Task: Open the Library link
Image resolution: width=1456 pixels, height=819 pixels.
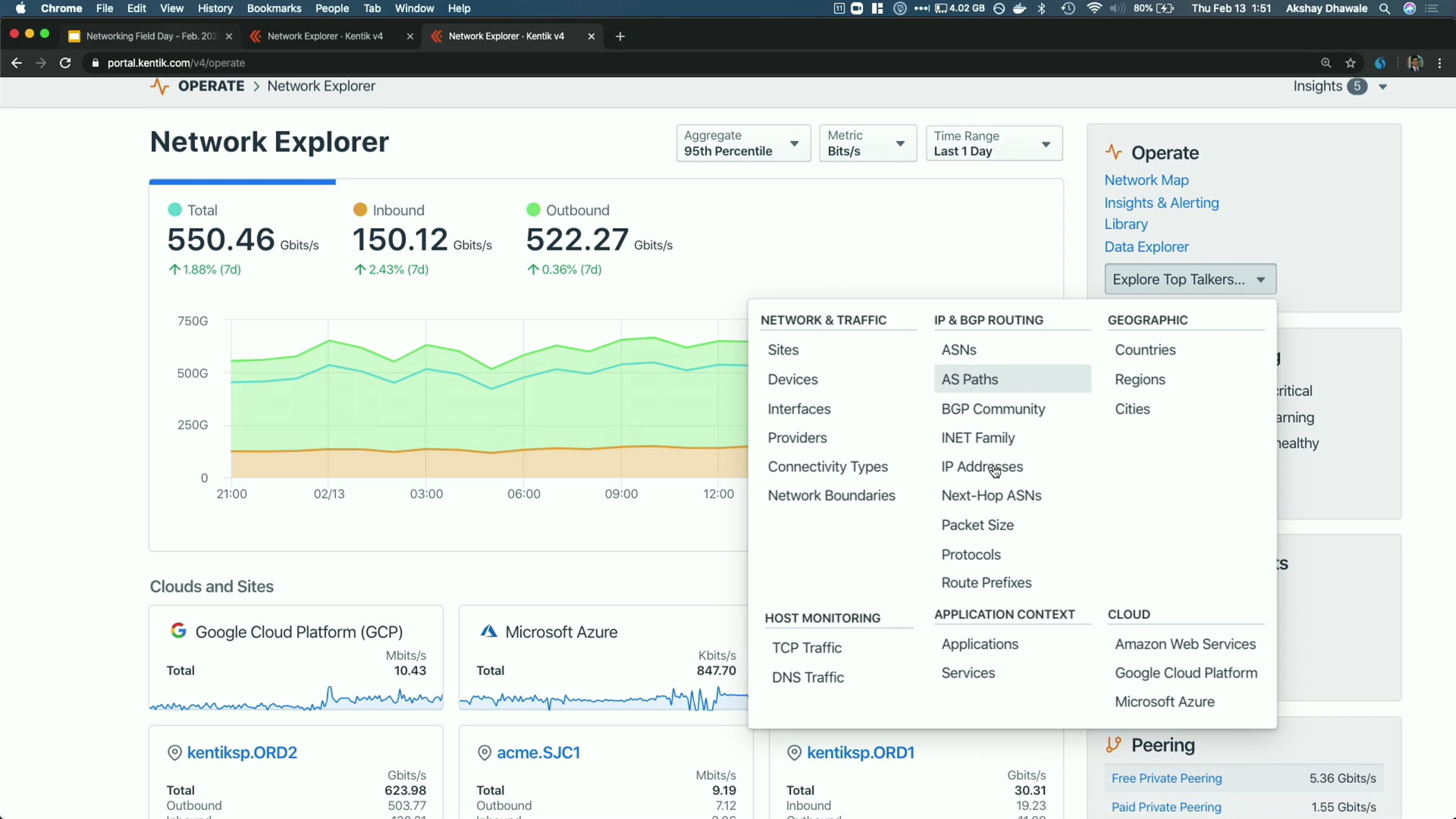Action: 1126,224
